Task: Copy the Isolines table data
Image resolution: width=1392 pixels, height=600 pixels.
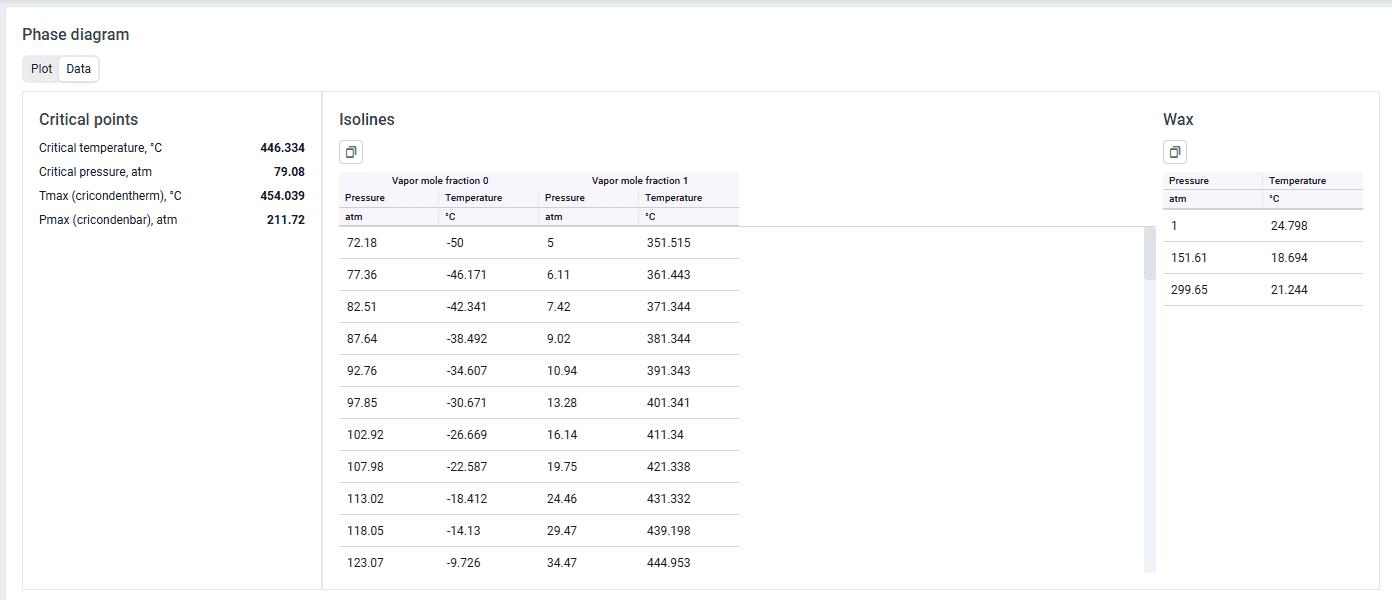Action: point(351,152)
